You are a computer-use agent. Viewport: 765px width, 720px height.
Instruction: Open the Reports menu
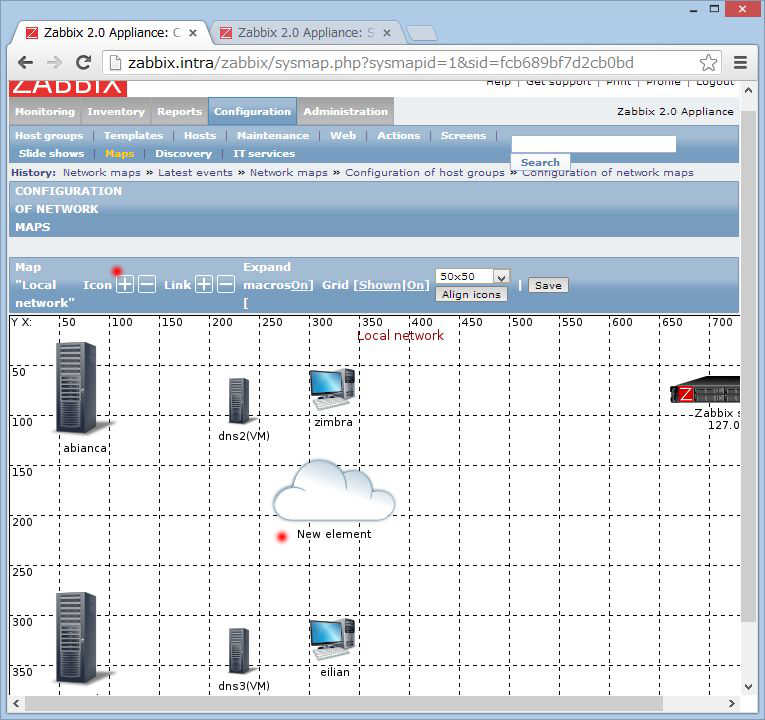click(180, 111)
